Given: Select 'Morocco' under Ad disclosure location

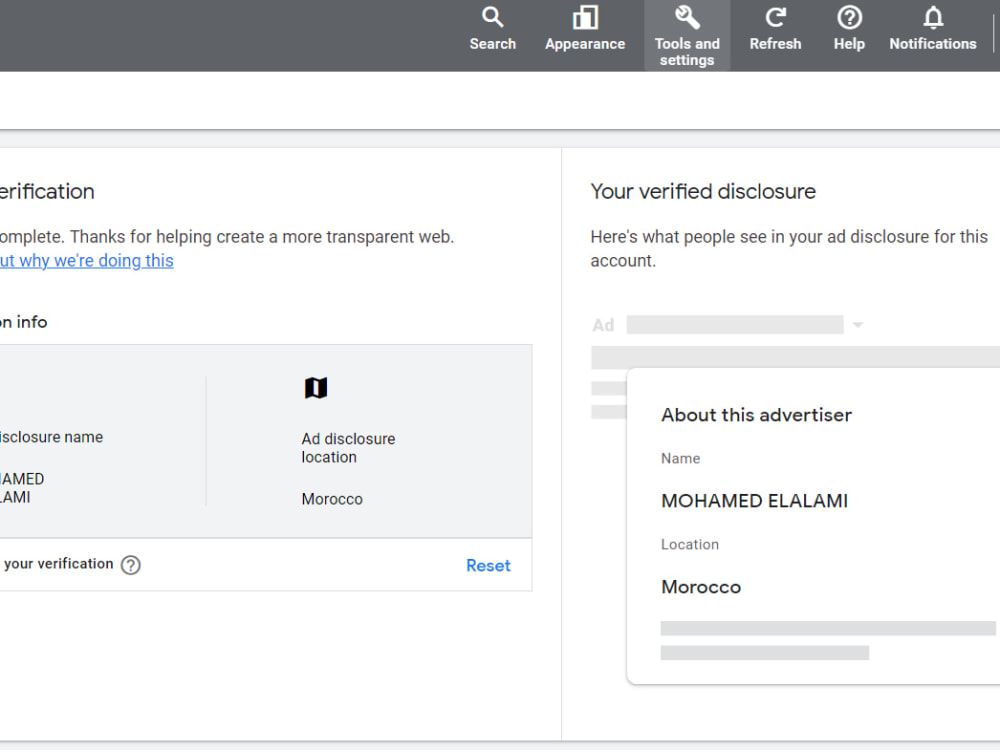Looking at the screenshot, I should pyautogui.click(x=332, y=499).
